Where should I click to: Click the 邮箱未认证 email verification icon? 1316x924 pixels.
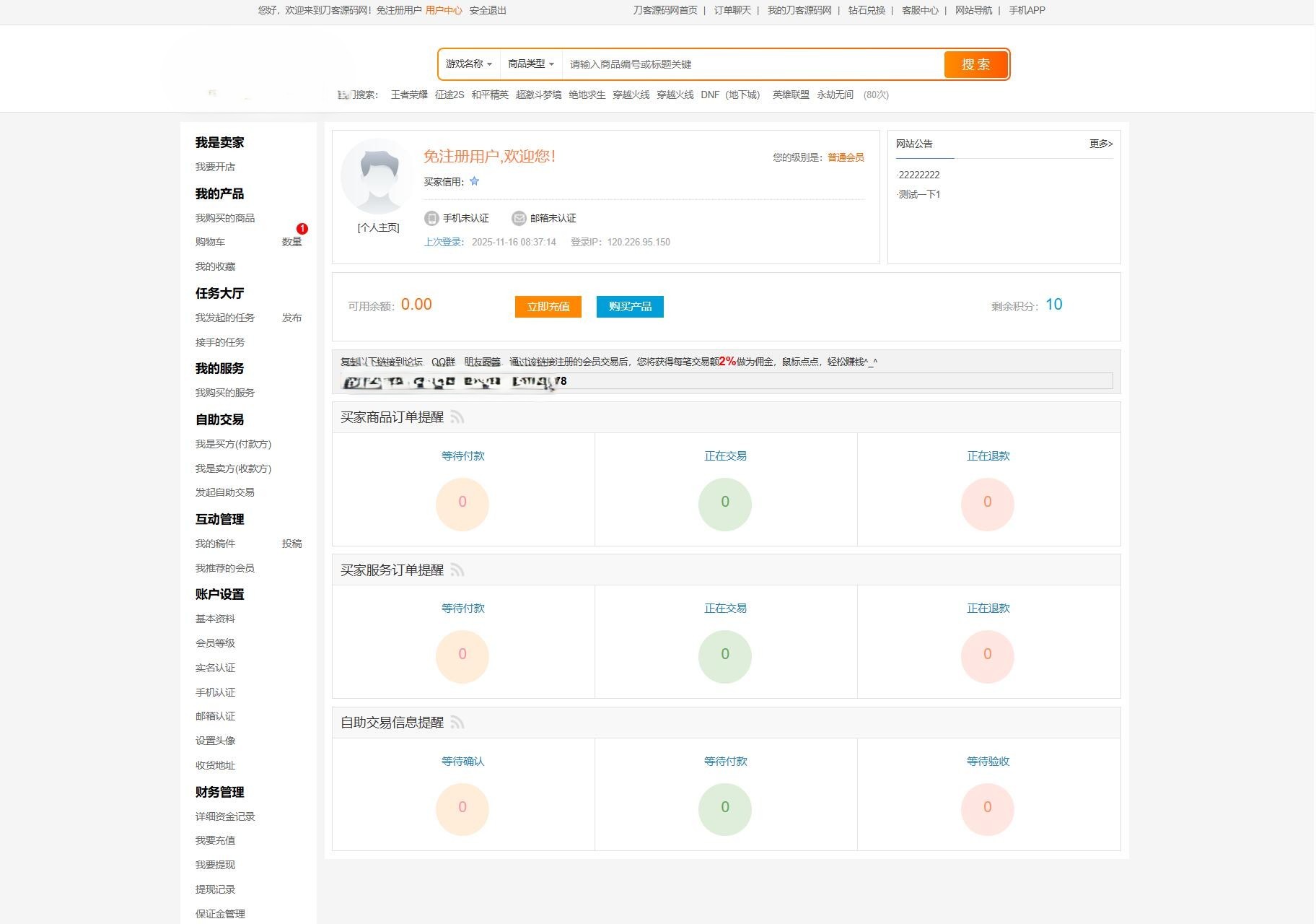518,218
